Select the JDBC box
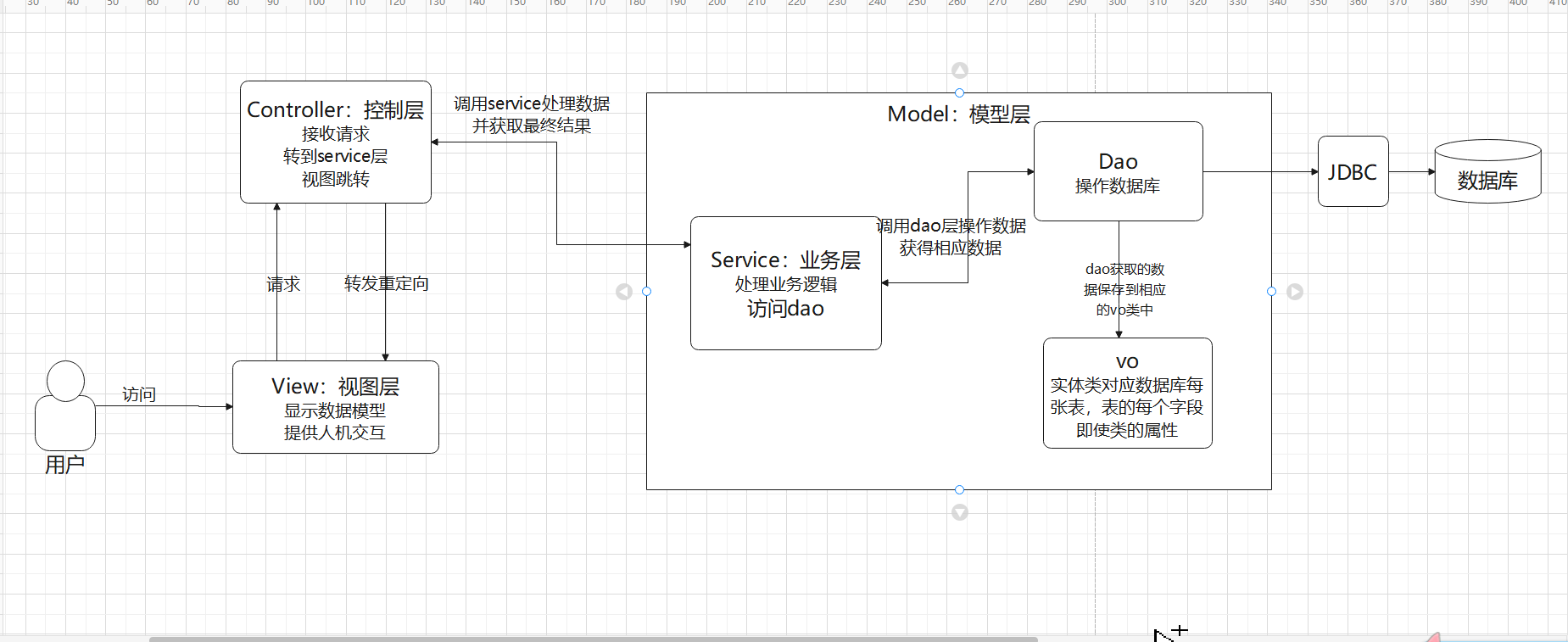This screenshot has height=642, width=1568. (x=1353, y=171)
